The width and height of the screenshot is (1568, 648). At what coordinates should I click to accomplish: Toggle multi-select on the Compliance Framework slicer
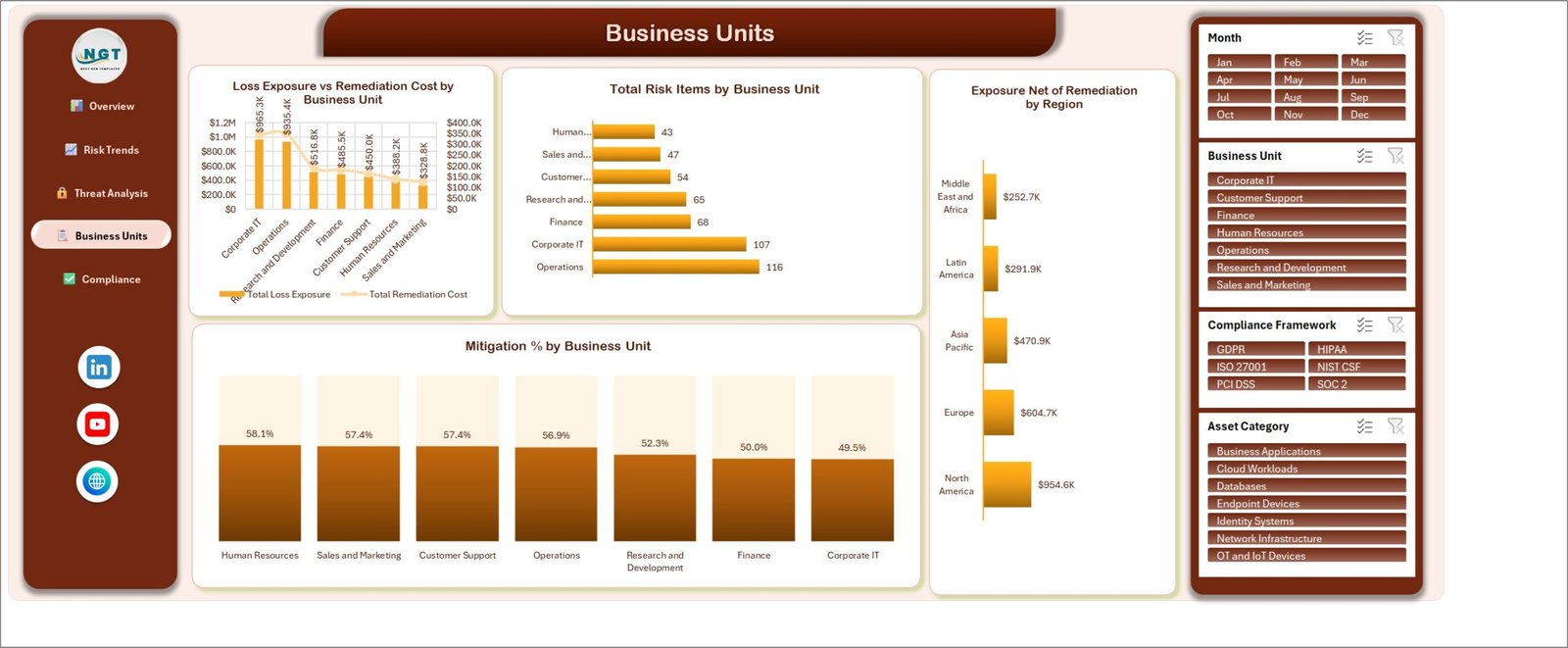click(x=1365, y=325)
